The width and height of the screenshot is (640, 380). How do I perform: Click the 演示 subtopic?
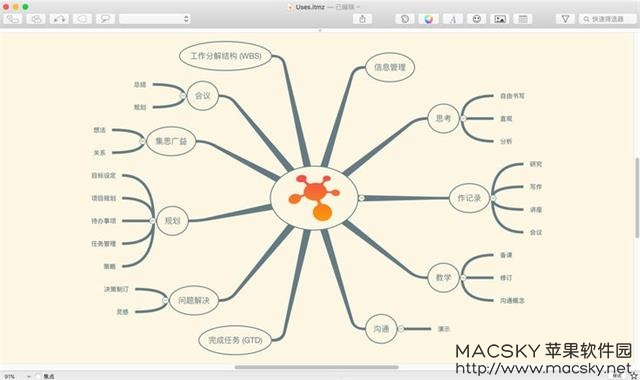[x=444, y=329]
